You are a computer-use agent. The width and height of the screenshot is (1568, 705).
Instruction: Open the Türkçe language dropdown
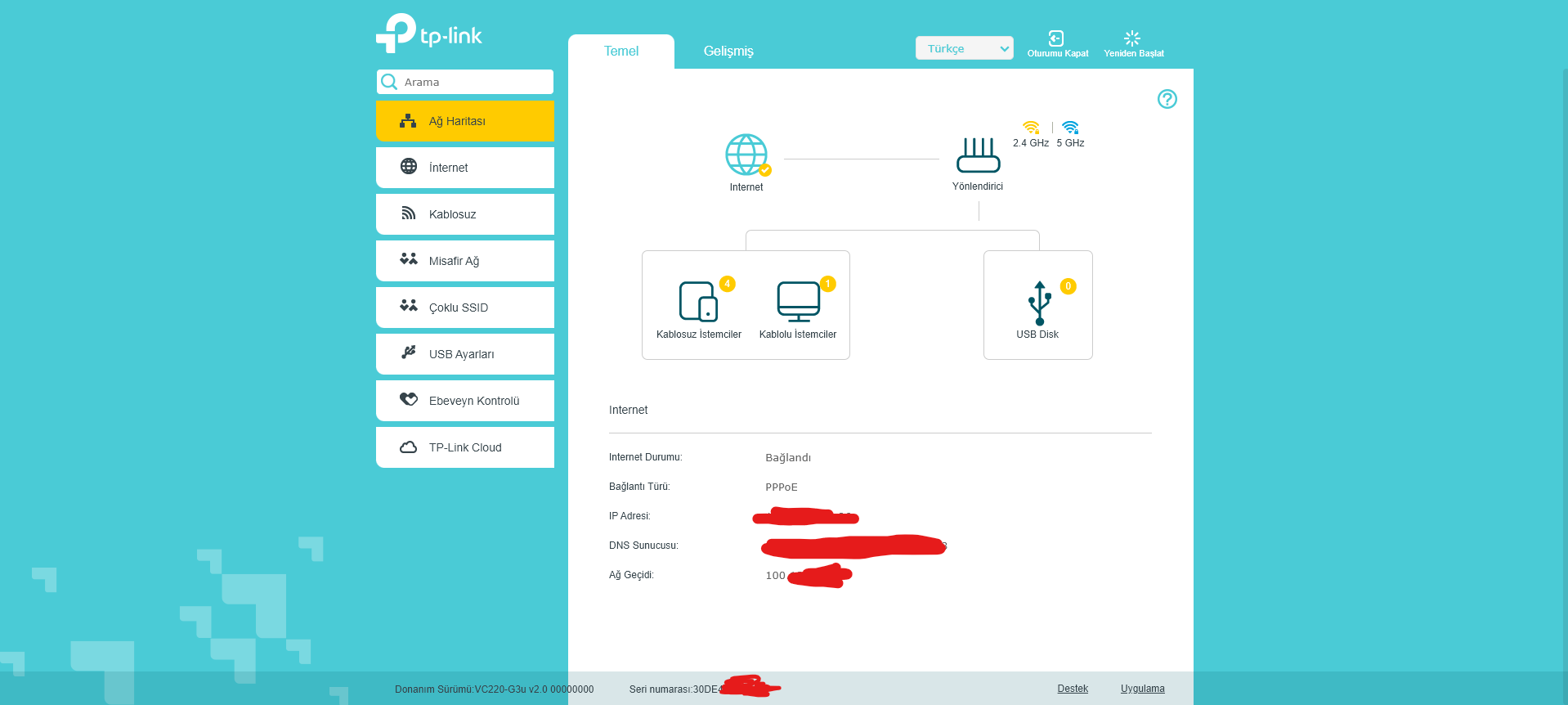pos(965,48)
